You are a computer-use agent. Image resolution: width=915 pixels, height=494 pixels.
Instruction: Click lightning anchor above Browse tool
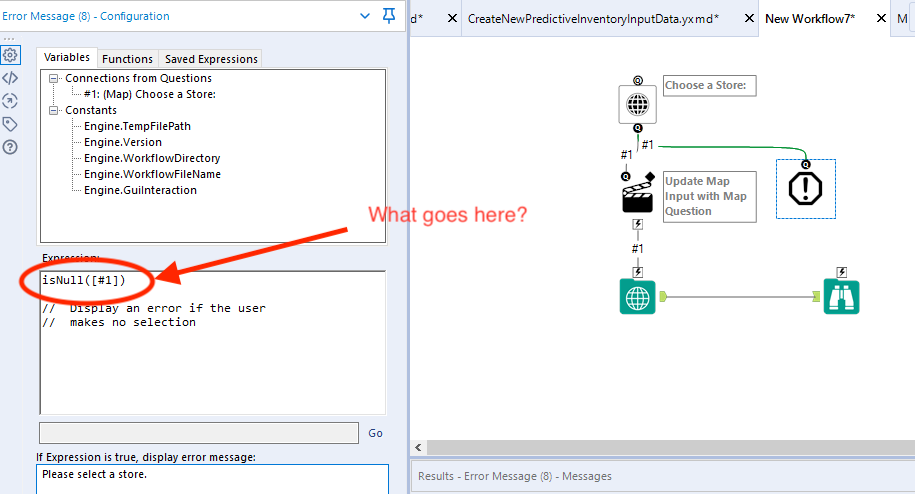click(x=841, y=272)
